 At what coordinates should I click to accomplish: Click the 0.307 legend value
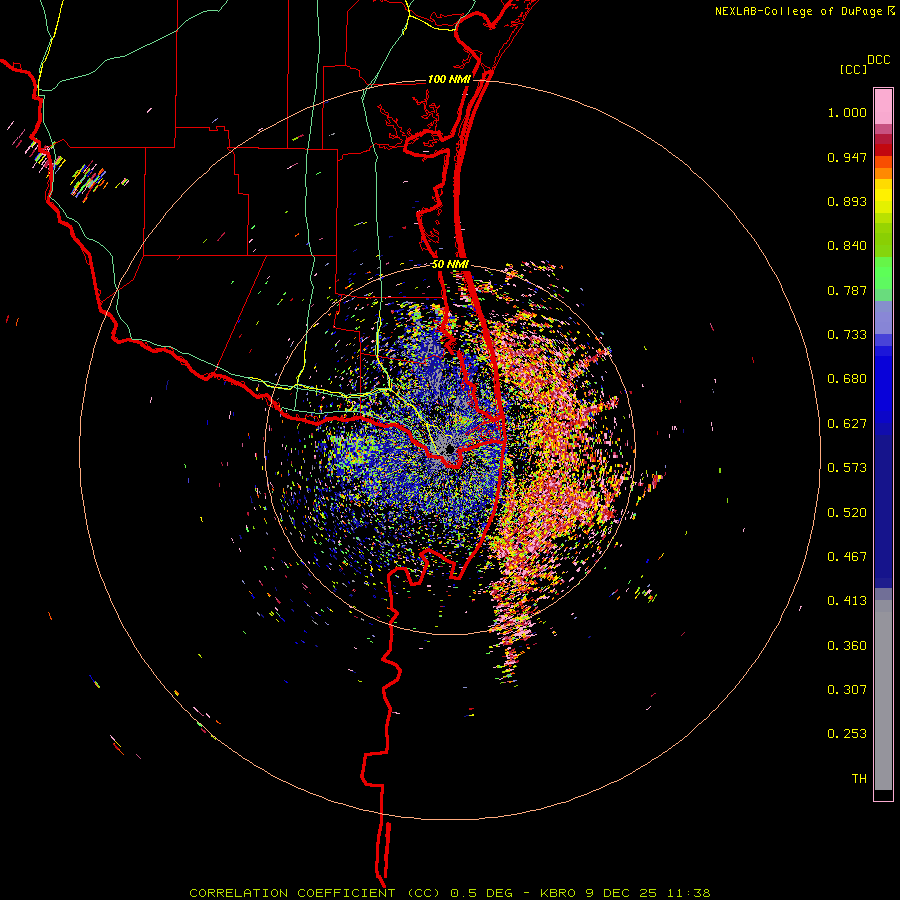(x=847, y=690)
